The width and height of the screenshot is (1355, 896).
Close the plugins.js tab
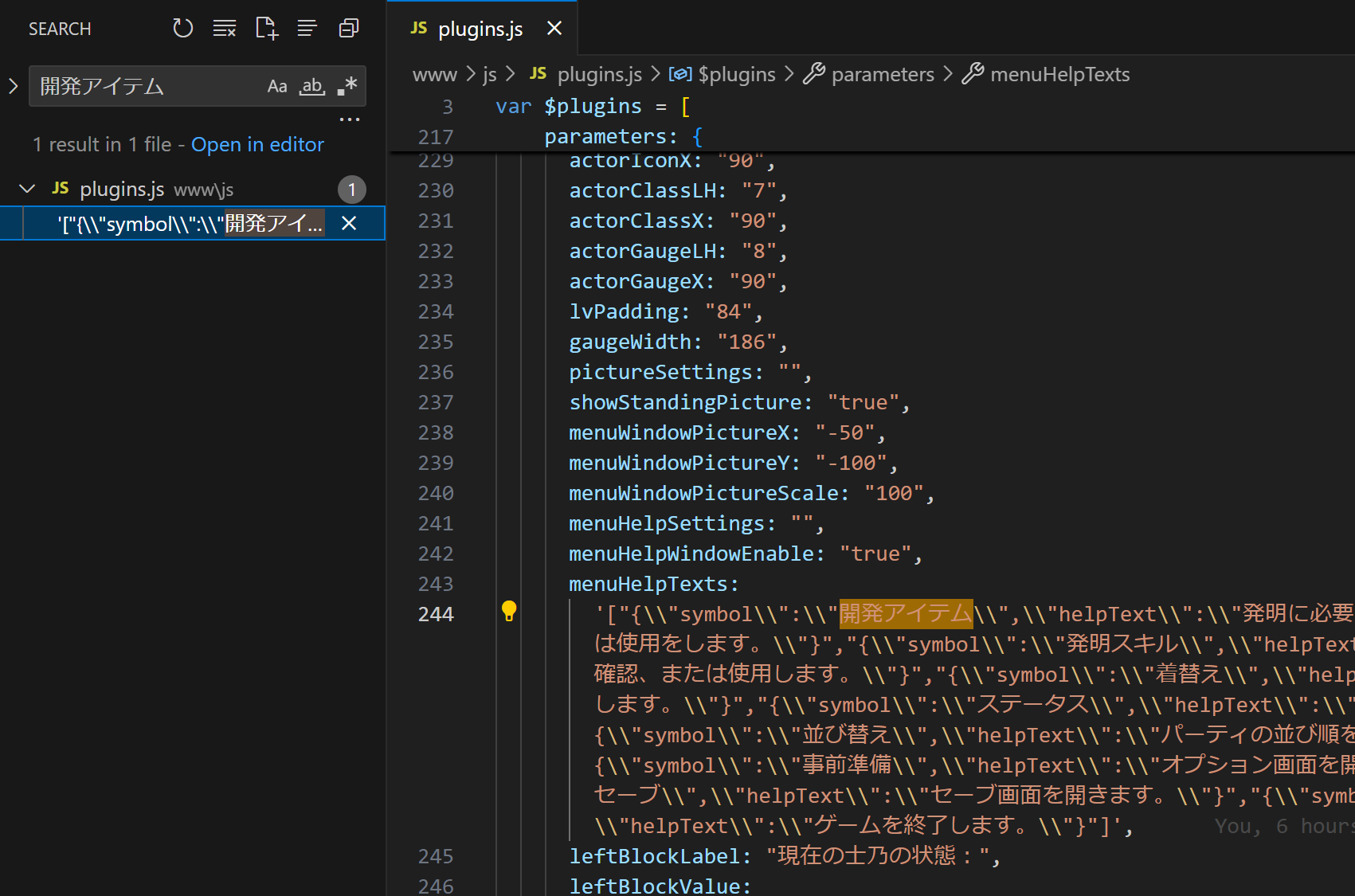[x=554, y=29]
